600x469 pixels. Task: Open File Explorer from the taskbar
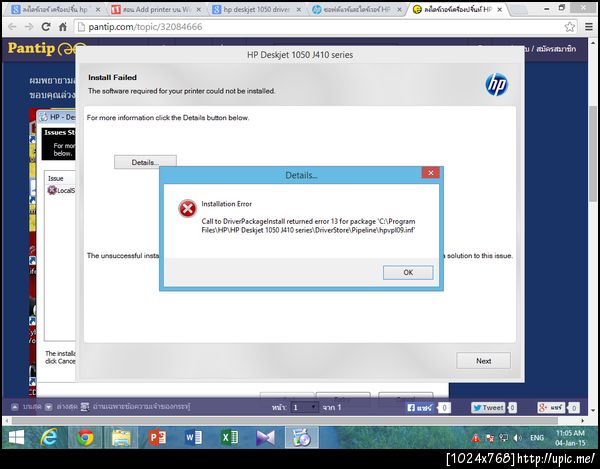[x=121, y=437]
